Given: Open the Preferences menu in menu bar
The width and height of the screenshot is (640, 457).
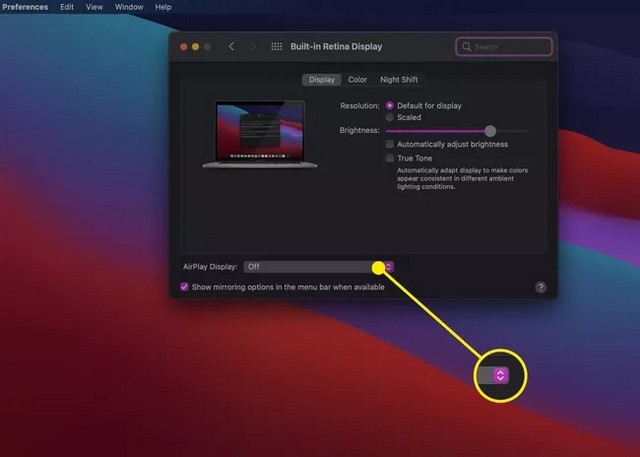Looking at the screenshot, I should click(24, 7).
